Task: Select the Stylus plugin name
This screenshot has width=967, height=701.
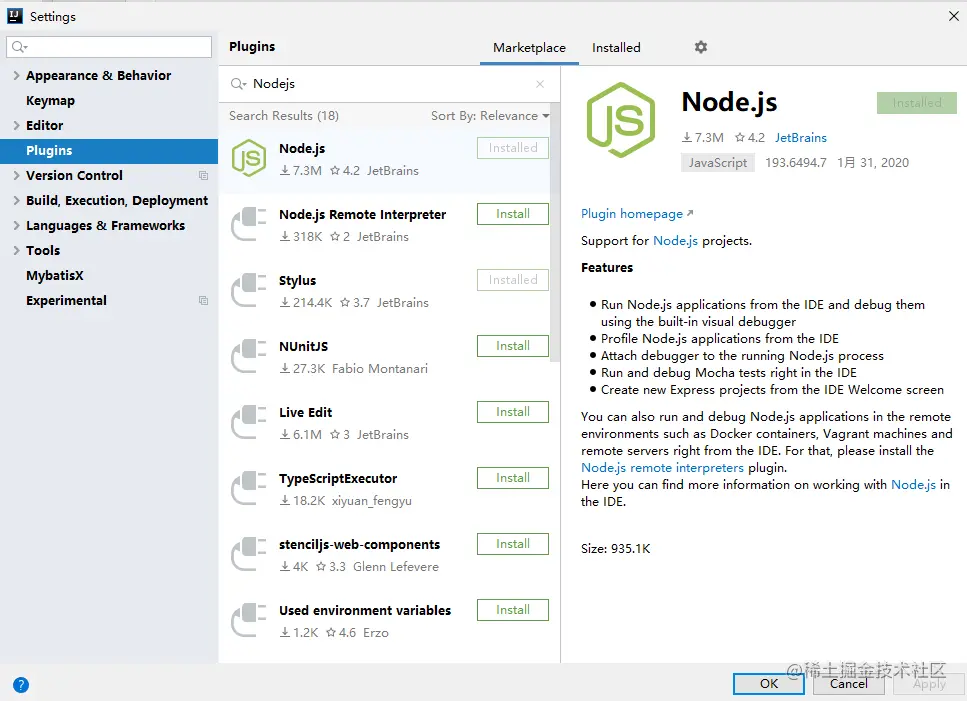Action: [x=297, y=281]
